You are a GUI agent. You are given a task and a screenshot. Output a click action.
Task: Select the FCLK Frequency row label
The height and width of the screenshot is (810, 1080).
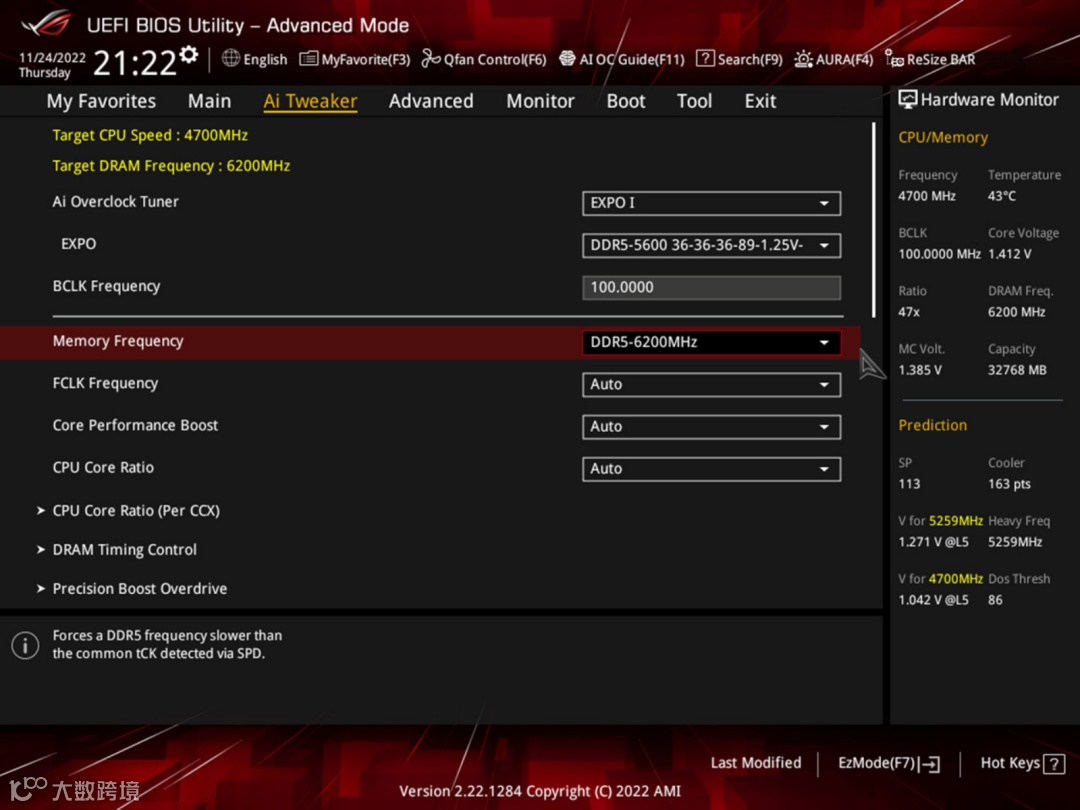point(105,383)
